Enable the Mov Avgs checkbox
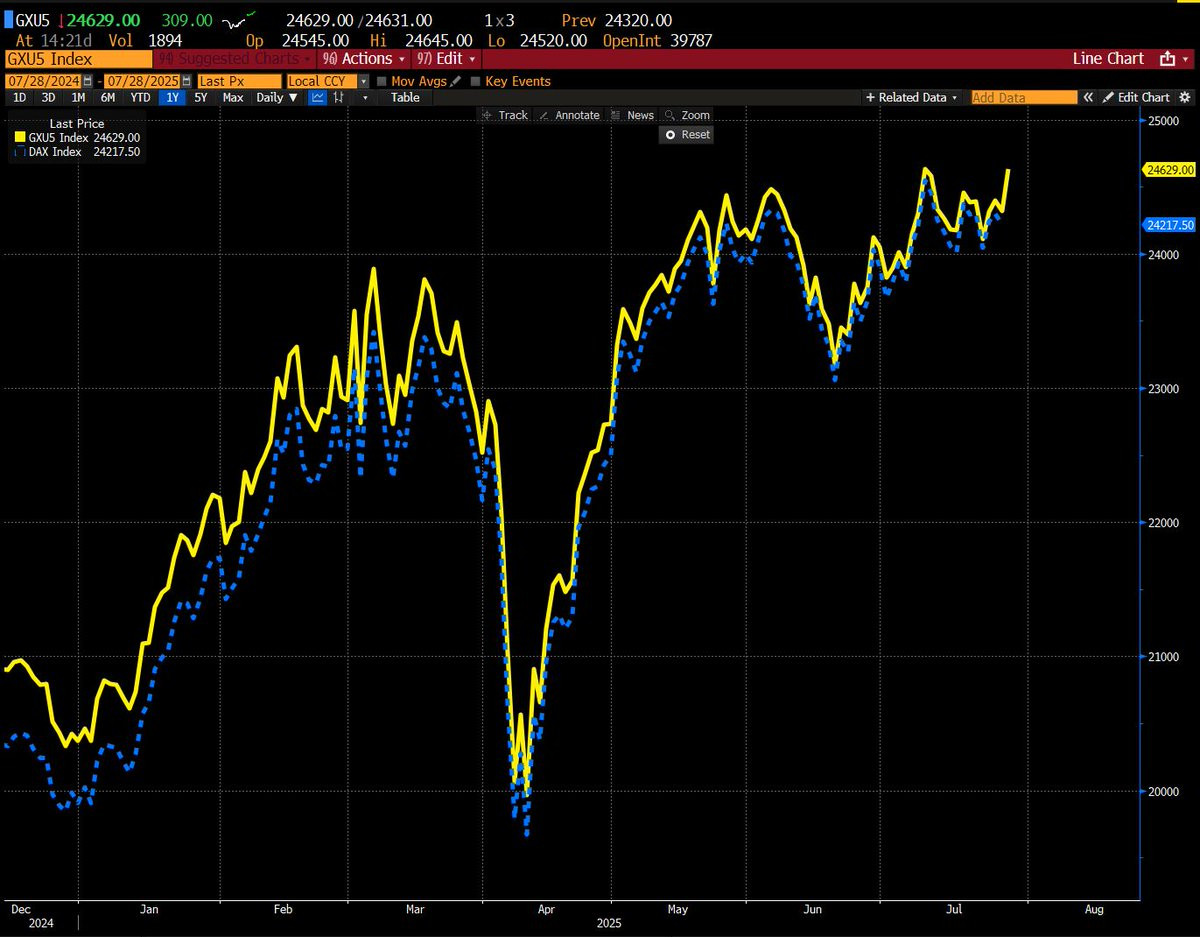Viewport: 1200px width, 937px height. pyautogui.click(x=382, y=81)
